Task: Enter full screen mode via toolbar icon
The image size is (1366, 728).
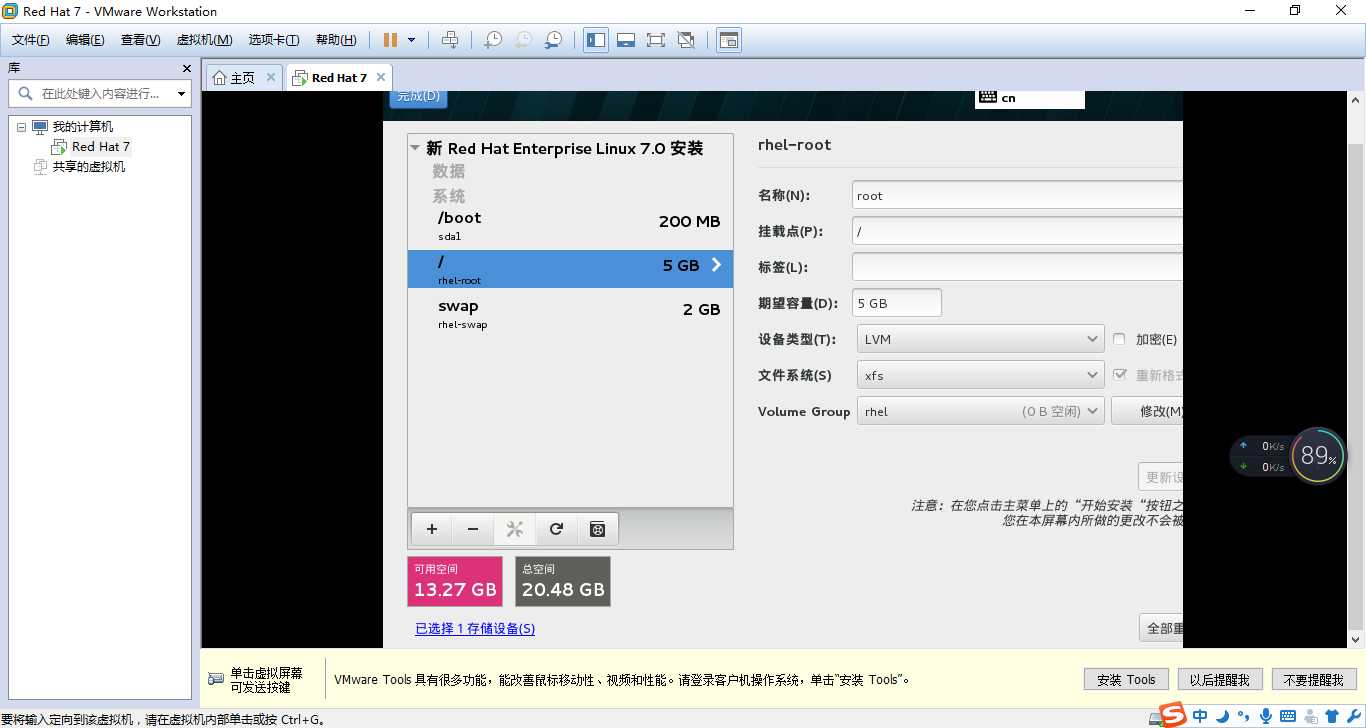Action: pyautogui.click(x=656, y=40)
